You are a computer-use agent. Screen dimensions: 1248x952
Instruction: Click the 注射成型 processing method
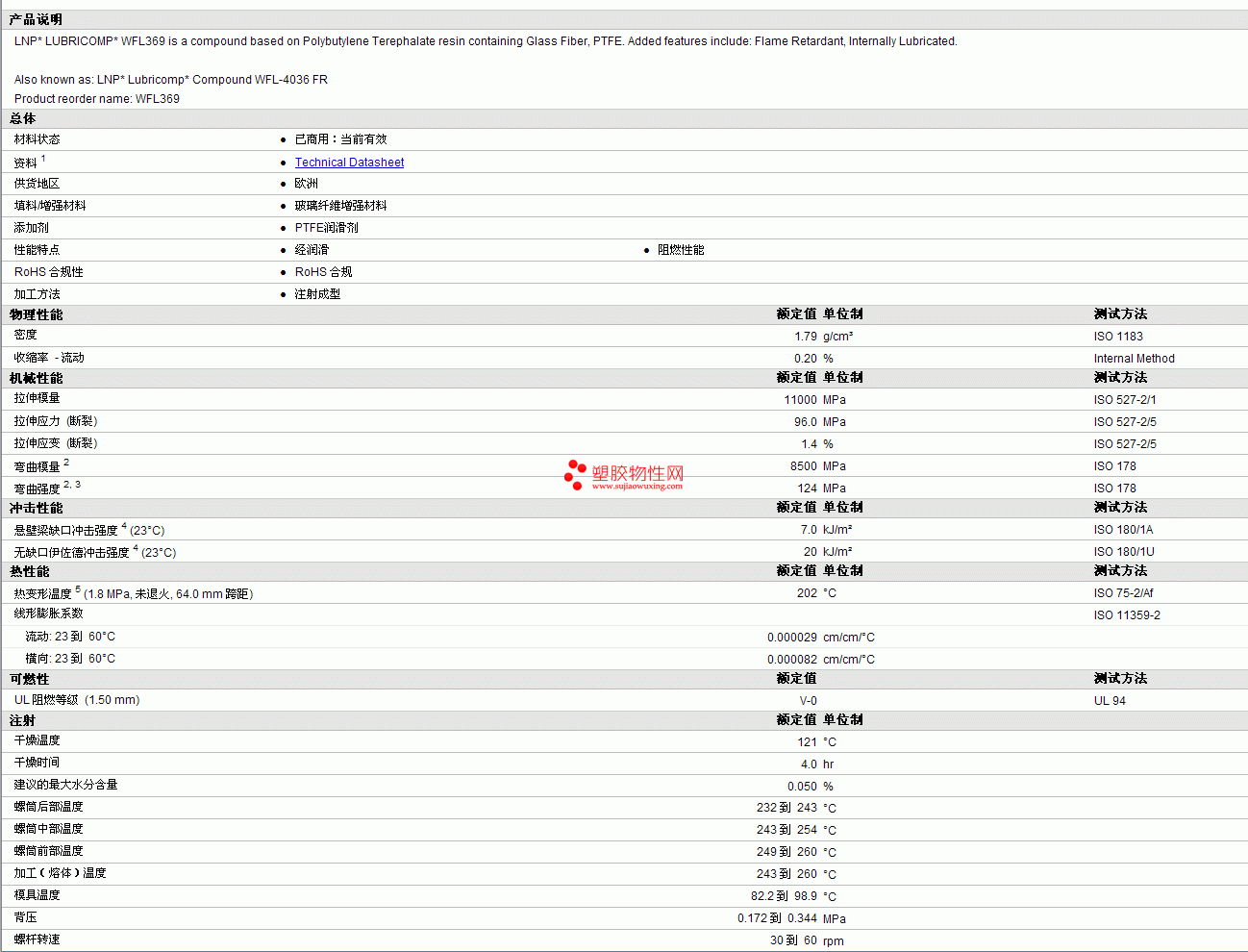pos(317,294)
